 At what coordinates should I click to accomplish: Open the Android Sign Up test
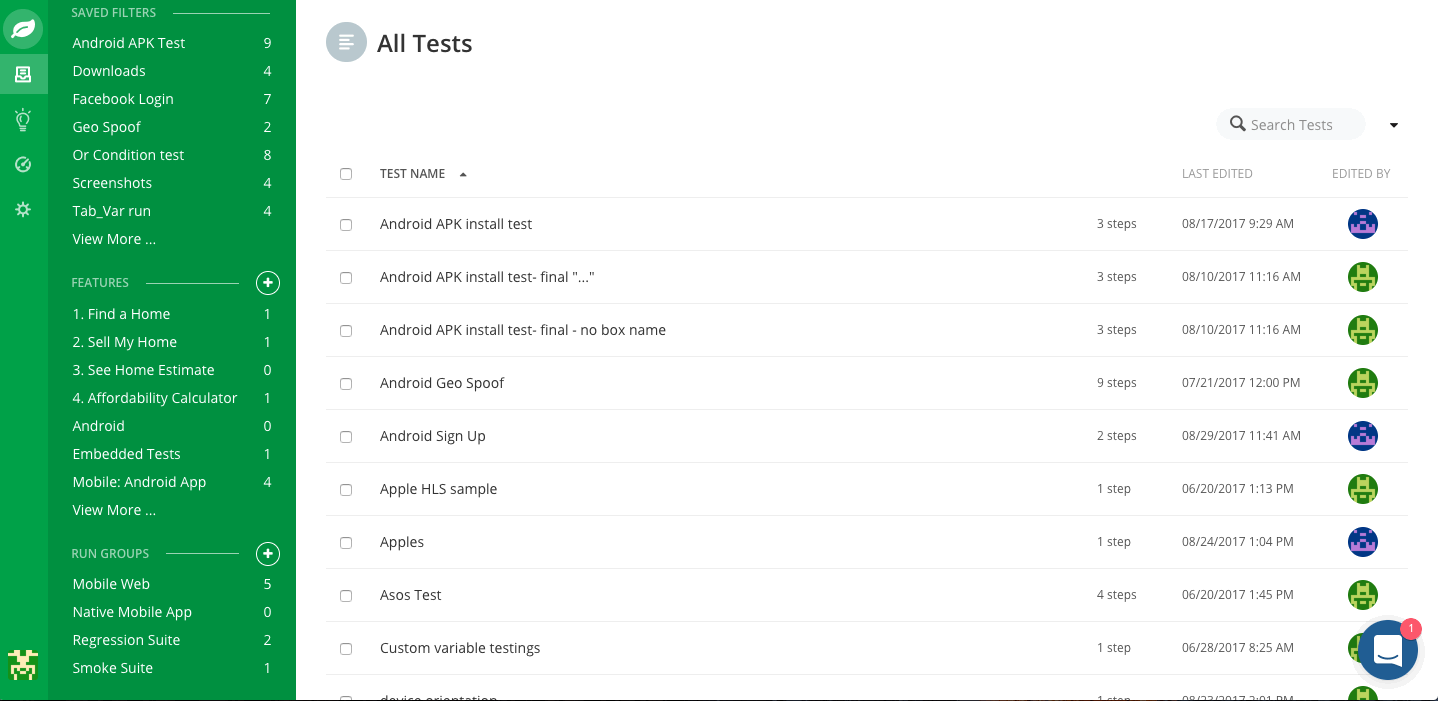(433, 436)
